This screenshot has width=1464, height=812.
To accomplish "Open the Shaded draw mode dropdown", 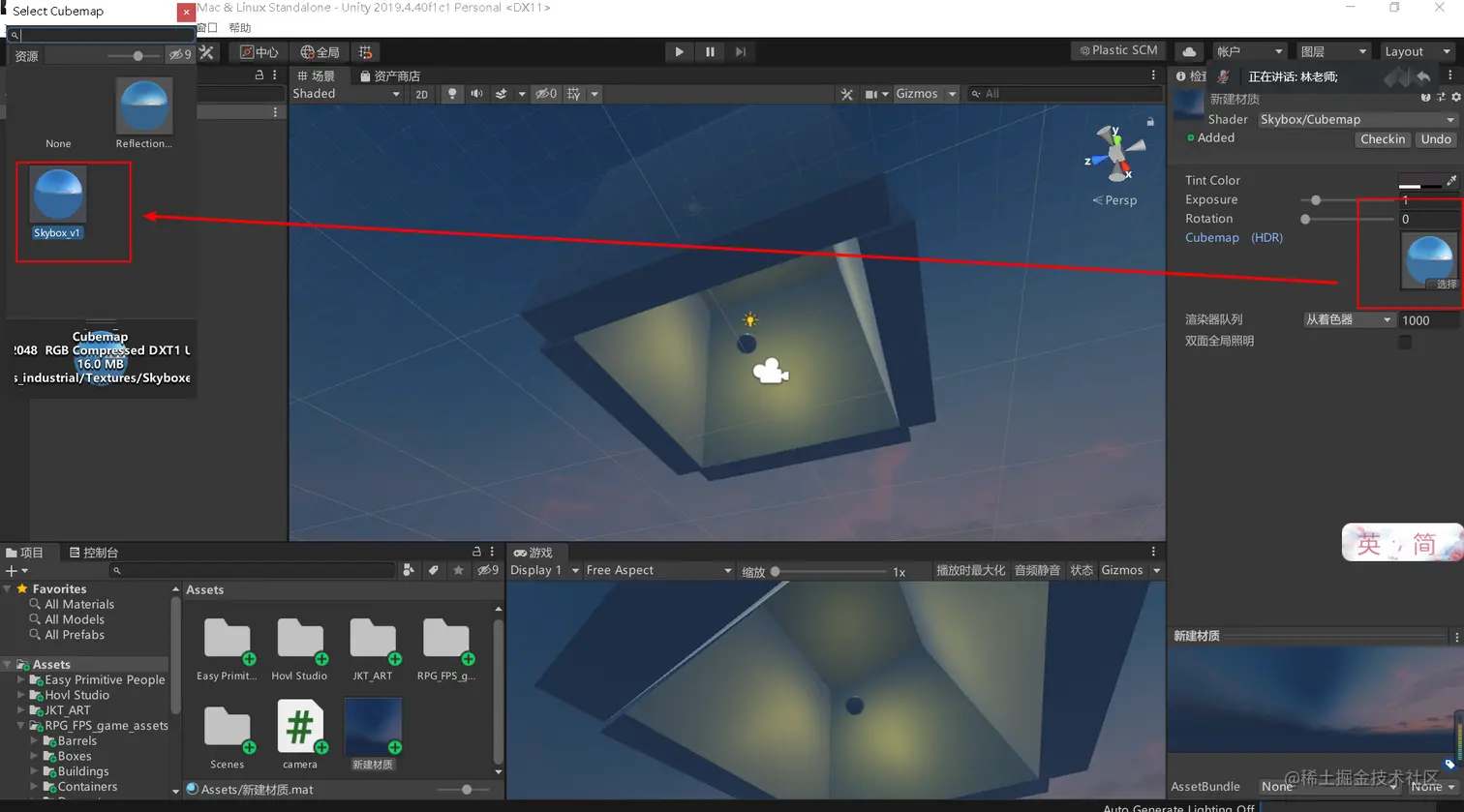I will pos(347,94).
